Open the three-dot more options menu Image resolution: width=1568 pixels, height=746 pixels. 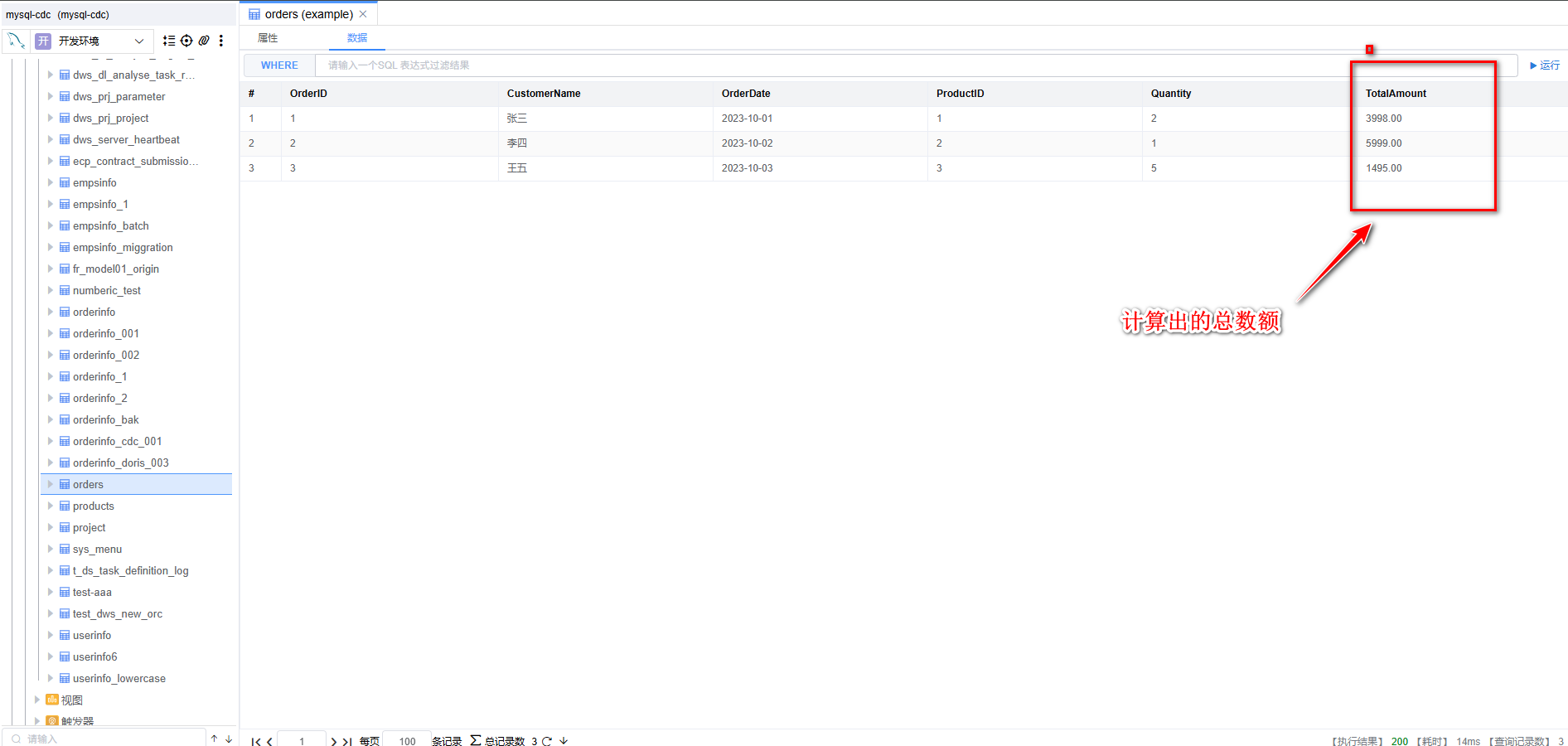coord(221,41)
